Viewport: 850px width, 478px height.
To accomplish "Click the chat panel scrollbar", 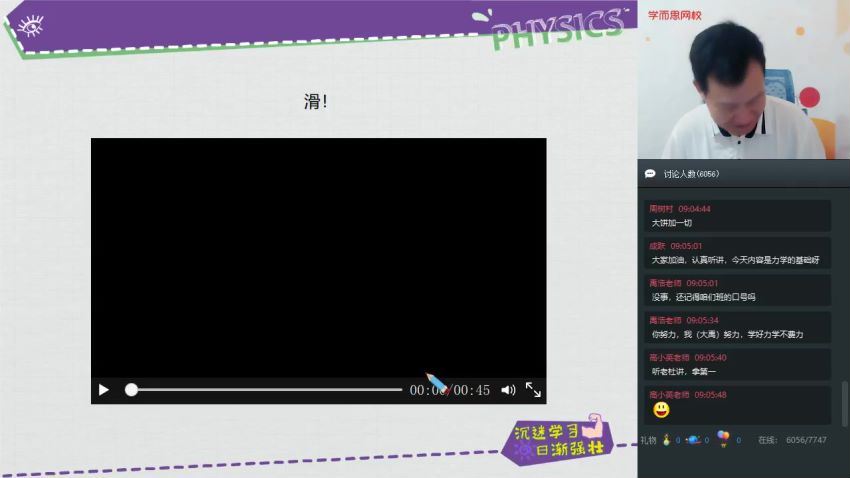I will pos(843,402).
